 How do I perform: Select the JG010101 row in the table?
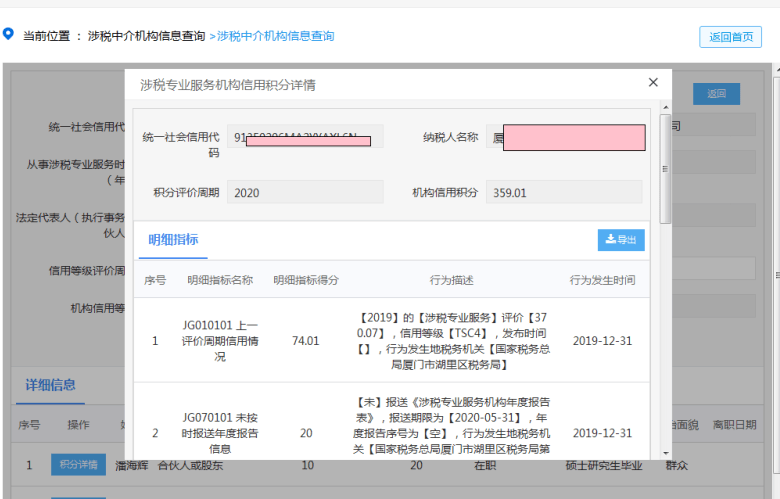click(x=392, y=341)
